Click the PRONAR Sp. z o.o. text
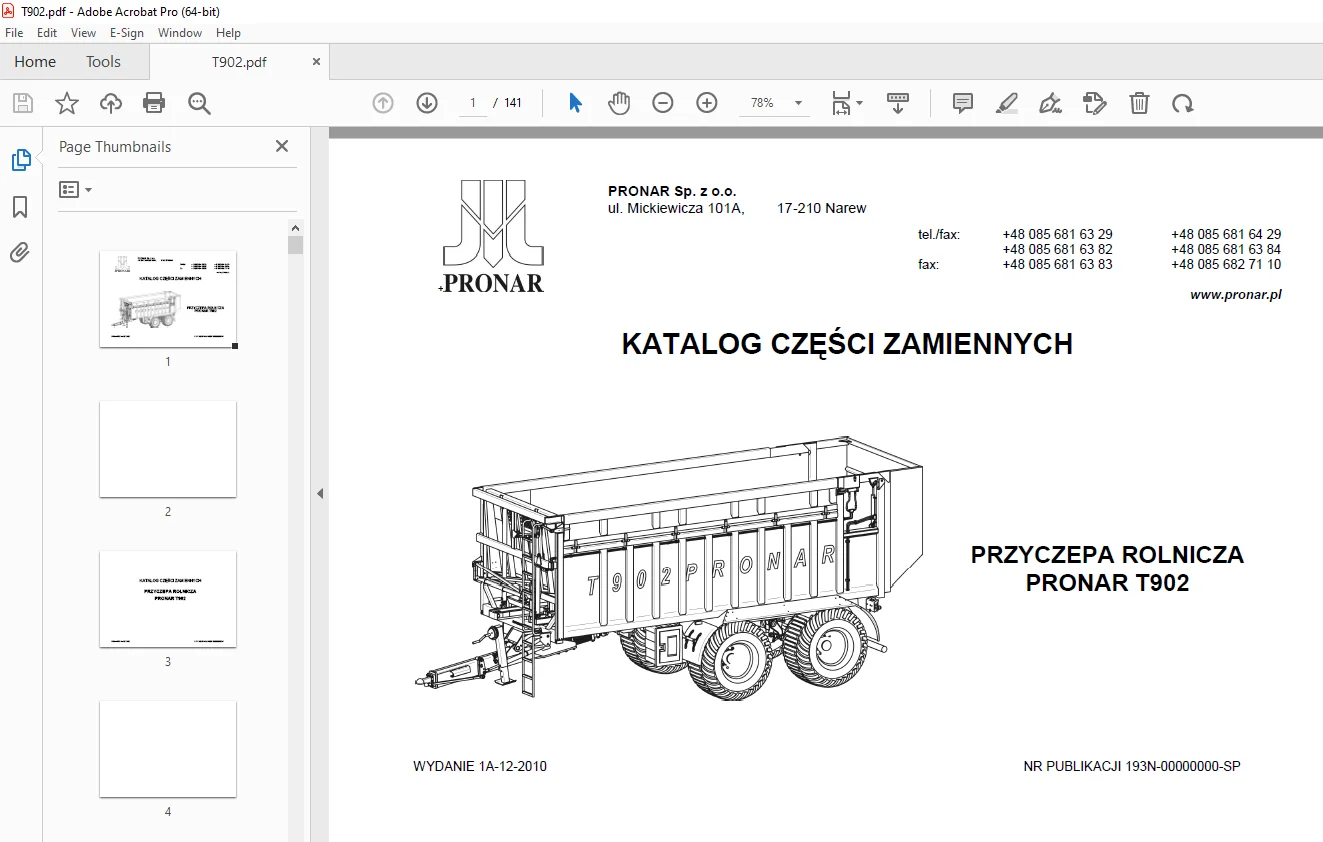The width and height of the screenshot is (1323, 842). (x=672, y=192)
